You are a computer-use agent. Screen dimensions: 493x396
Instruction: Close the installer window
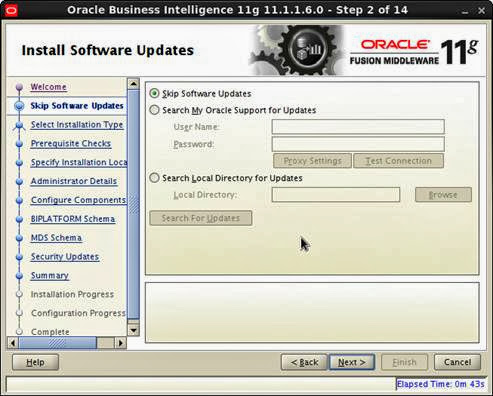coord(481,11)
